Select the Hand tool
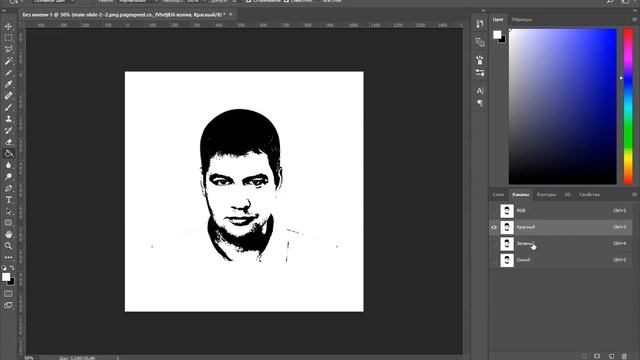 pos(8,234)
